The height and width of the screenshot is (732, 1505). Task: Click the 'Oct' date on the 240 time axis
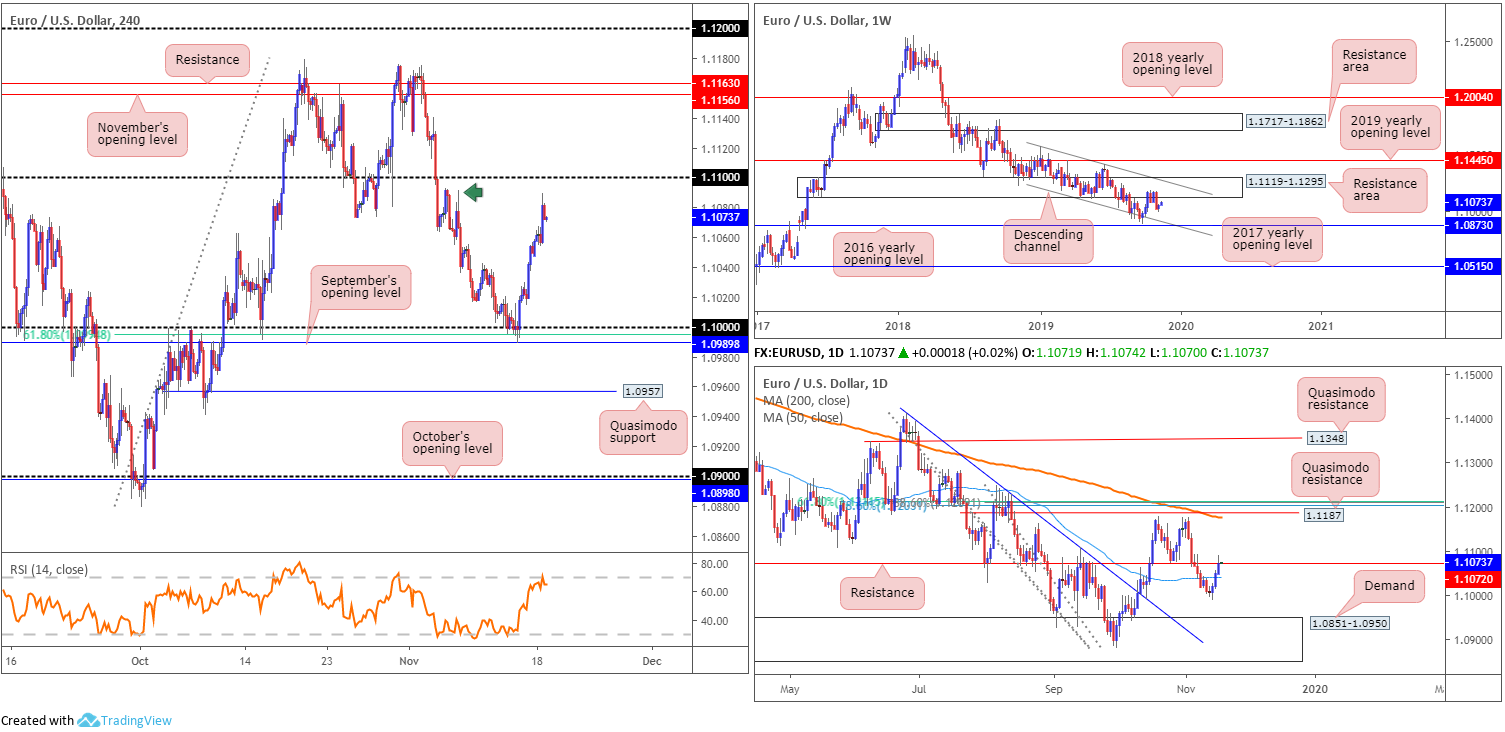(139, 661)
